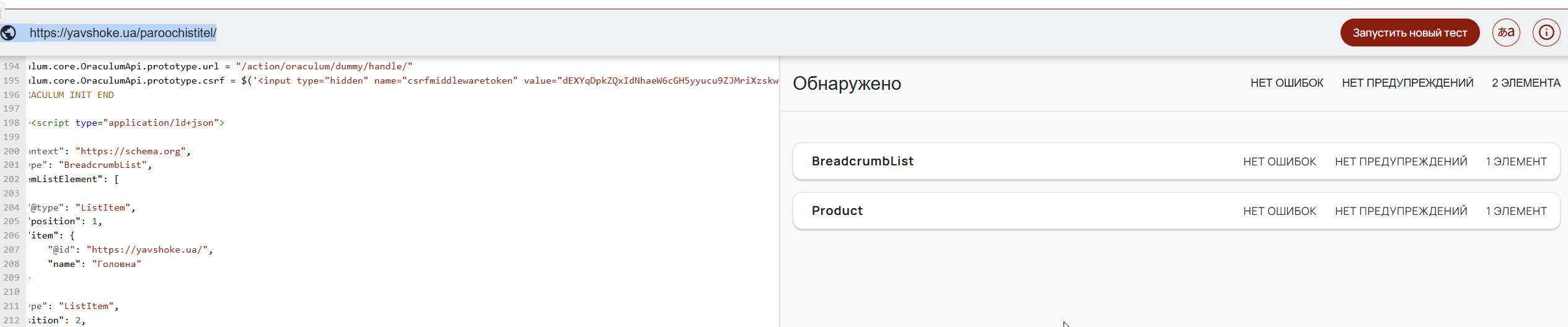Click the 1 ЭЛЕМЕНТ label in Product row
The width and height of the screenshot is (1568, 327).
[x=1516, y=211]
